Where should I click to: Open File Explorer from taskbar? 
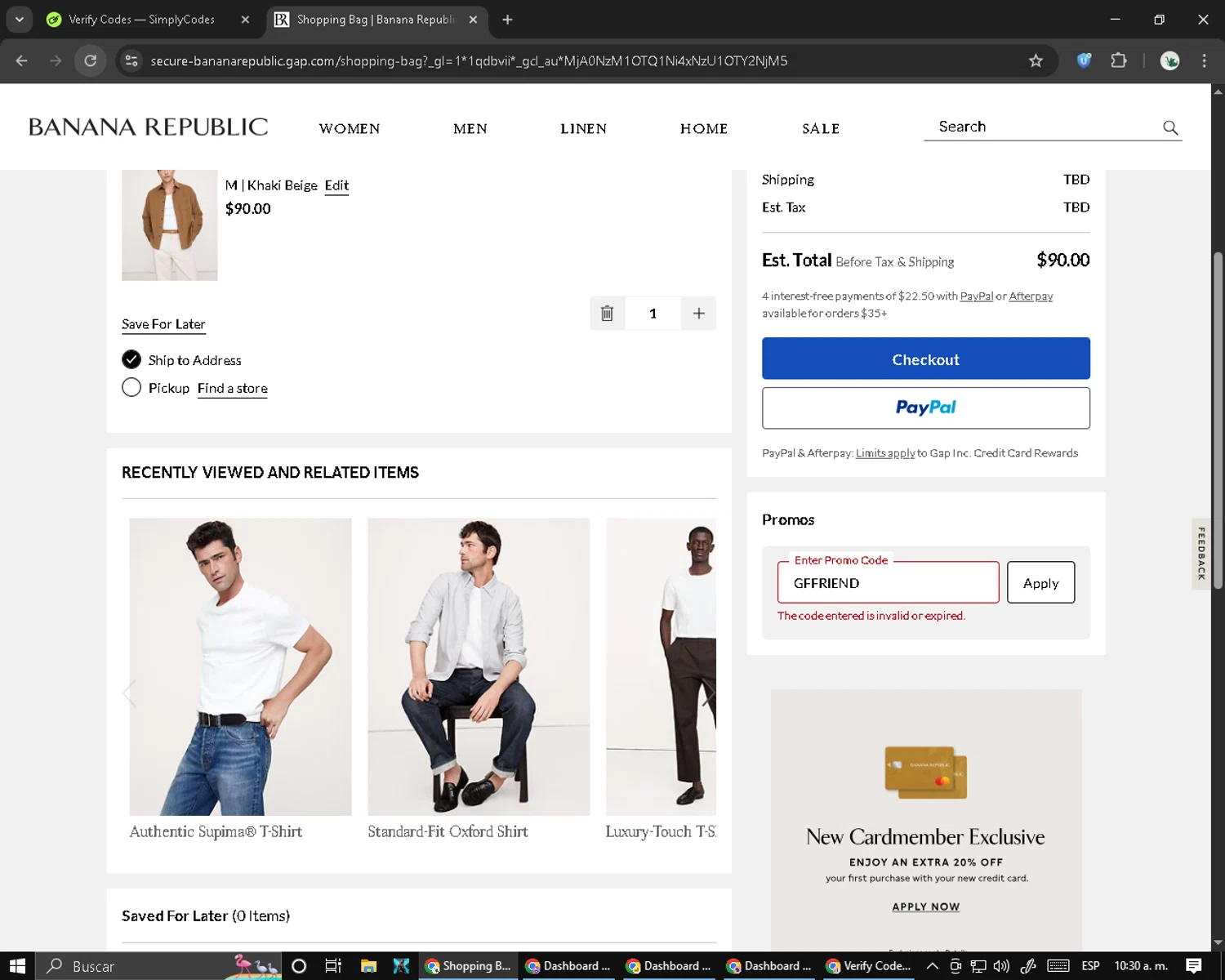[x=368, y=966]
